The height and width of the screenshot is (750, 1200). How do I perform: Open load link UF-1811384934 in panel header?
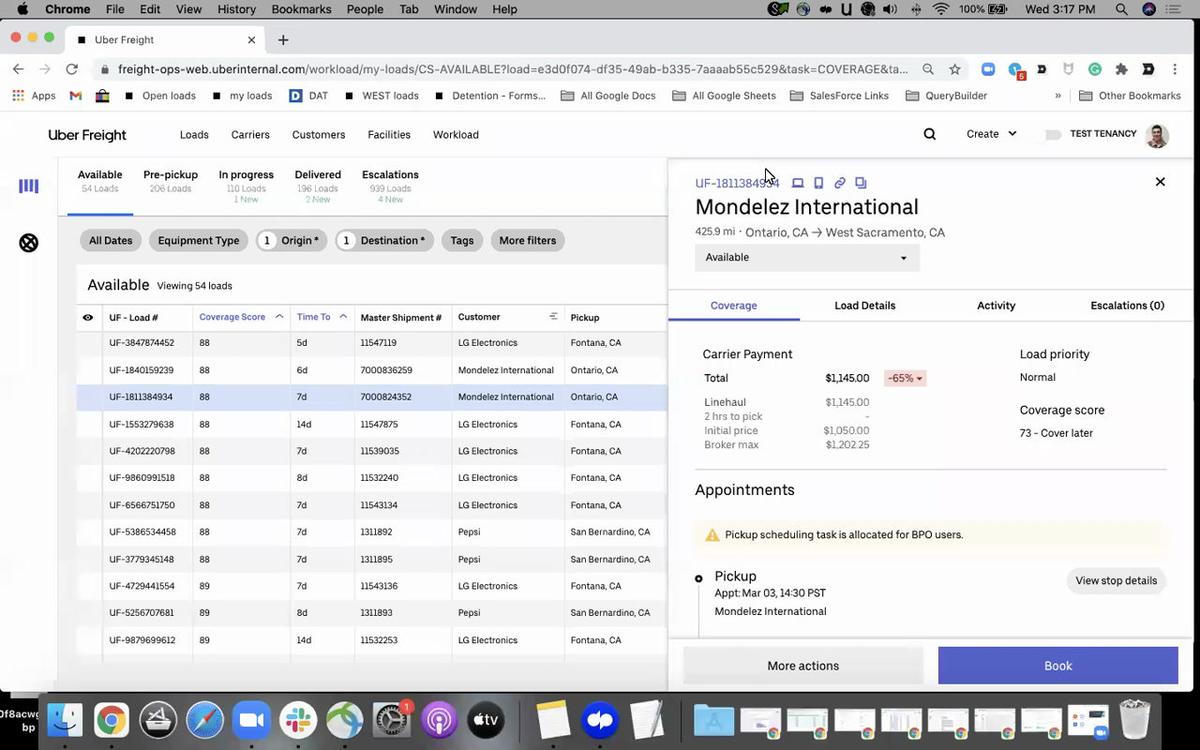click(737, 183)
